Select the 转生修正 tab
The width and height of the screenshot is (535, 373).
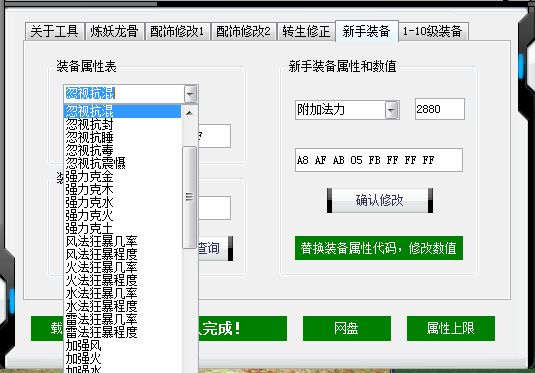tap(306, 32)
